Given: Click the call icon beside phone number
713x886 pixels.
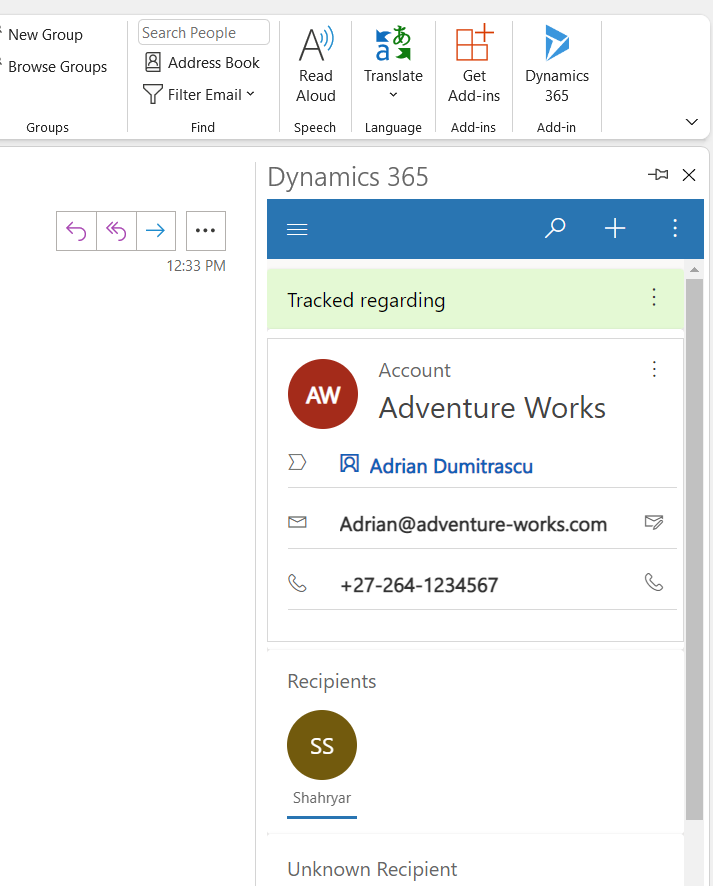Looking at the screenshot, I should pos(654,582).
